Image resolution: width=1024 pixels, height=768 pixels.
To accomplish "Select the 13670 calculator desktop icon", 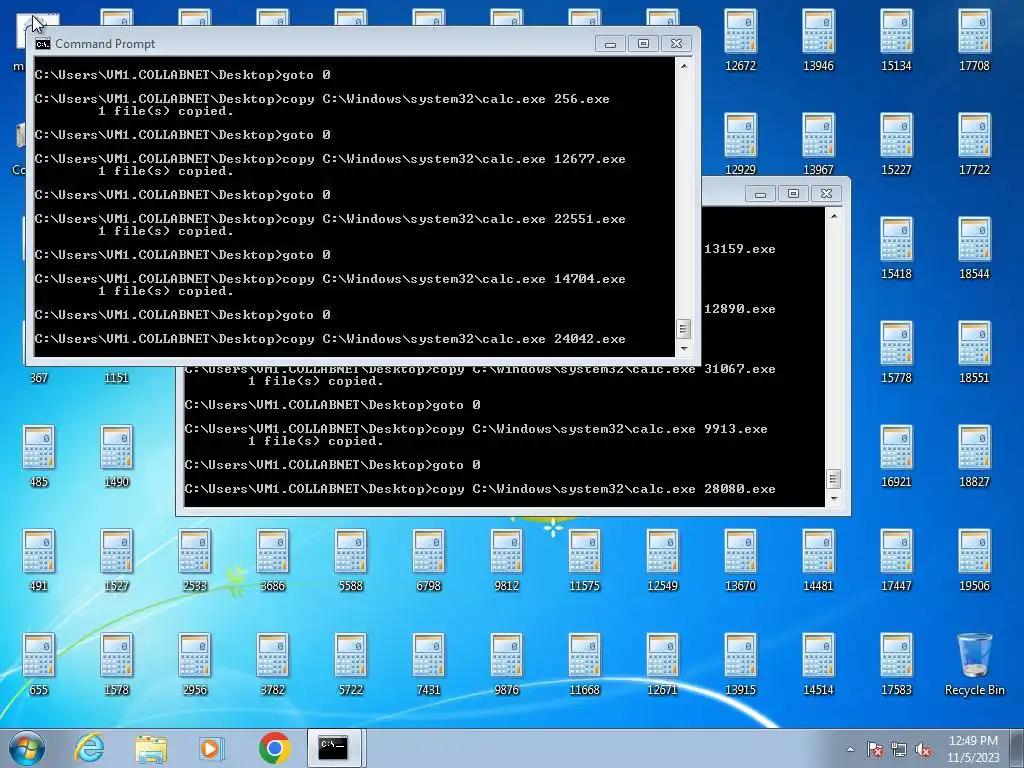I will [741, 560].
